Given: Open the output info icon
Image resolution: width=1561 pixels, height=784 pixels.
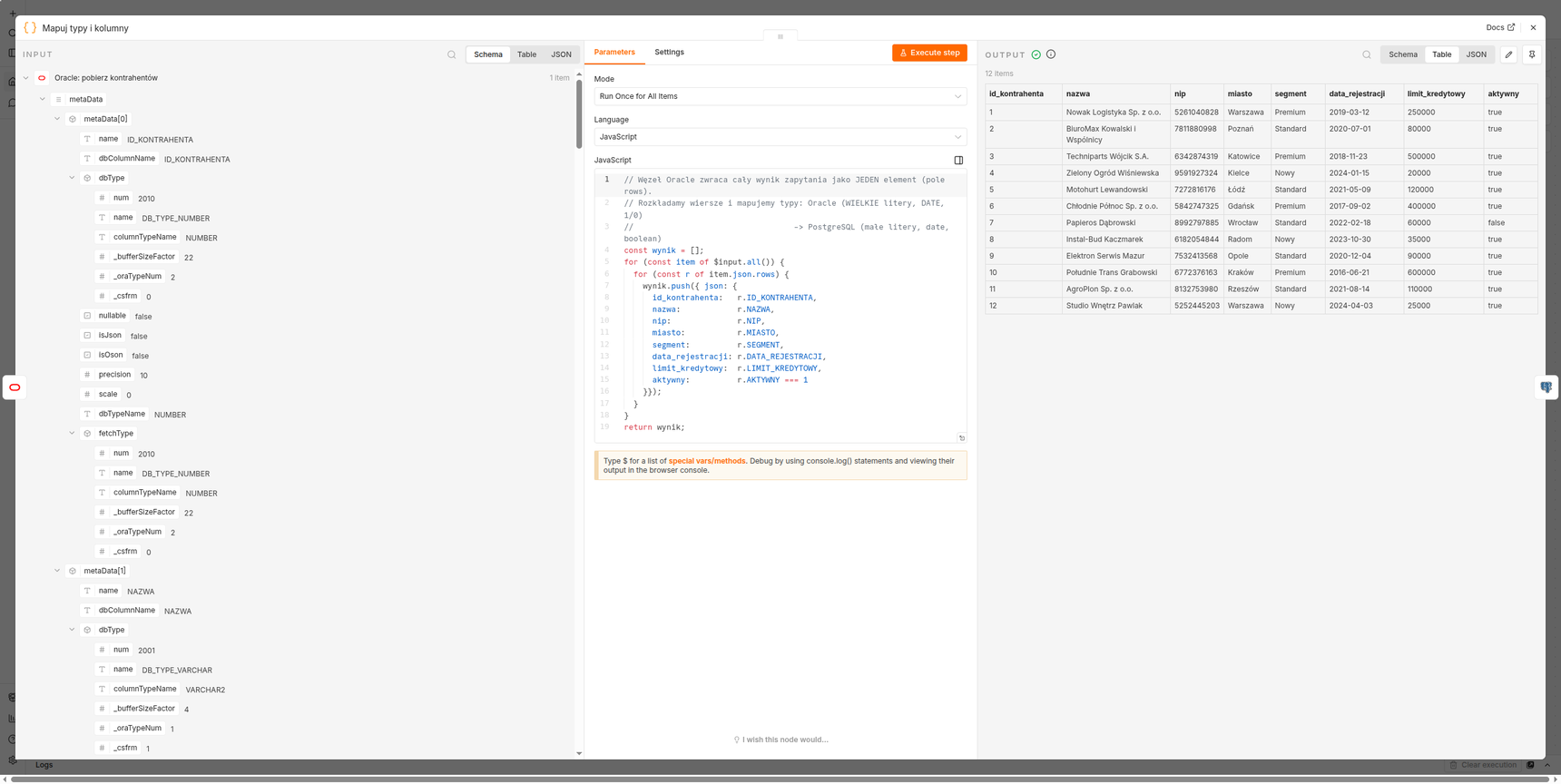Looking at the screenshot, I should coord(1051,54).
